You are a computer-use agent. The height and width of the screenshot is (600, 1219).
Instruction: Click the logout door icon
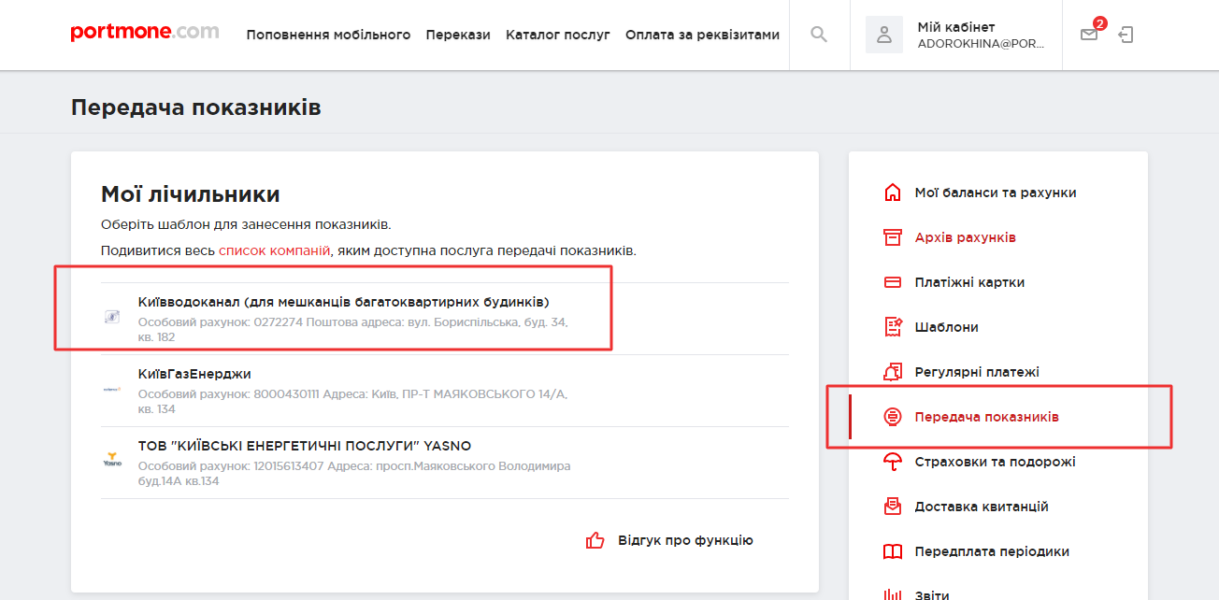(1126, 35)
